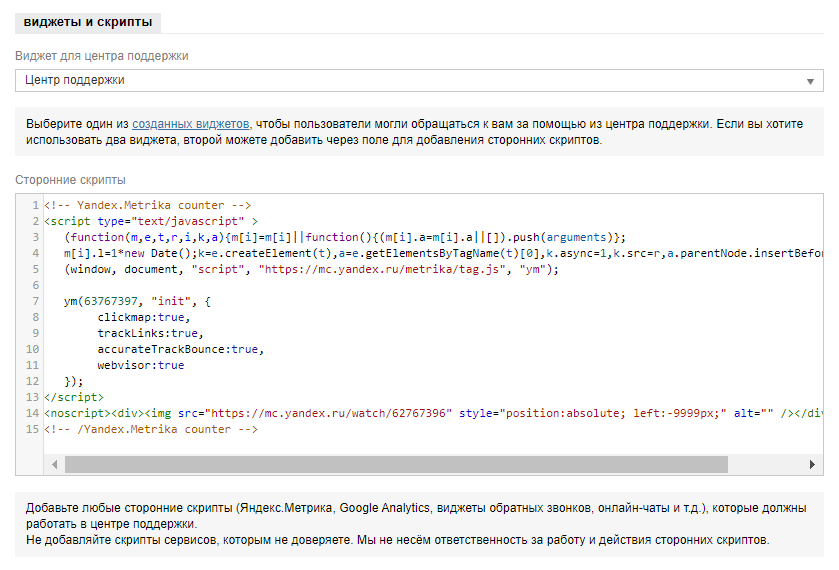
Task: Click the left arrow of the code scrollbar
Action: pyautogui.click(x=54, y=465)
